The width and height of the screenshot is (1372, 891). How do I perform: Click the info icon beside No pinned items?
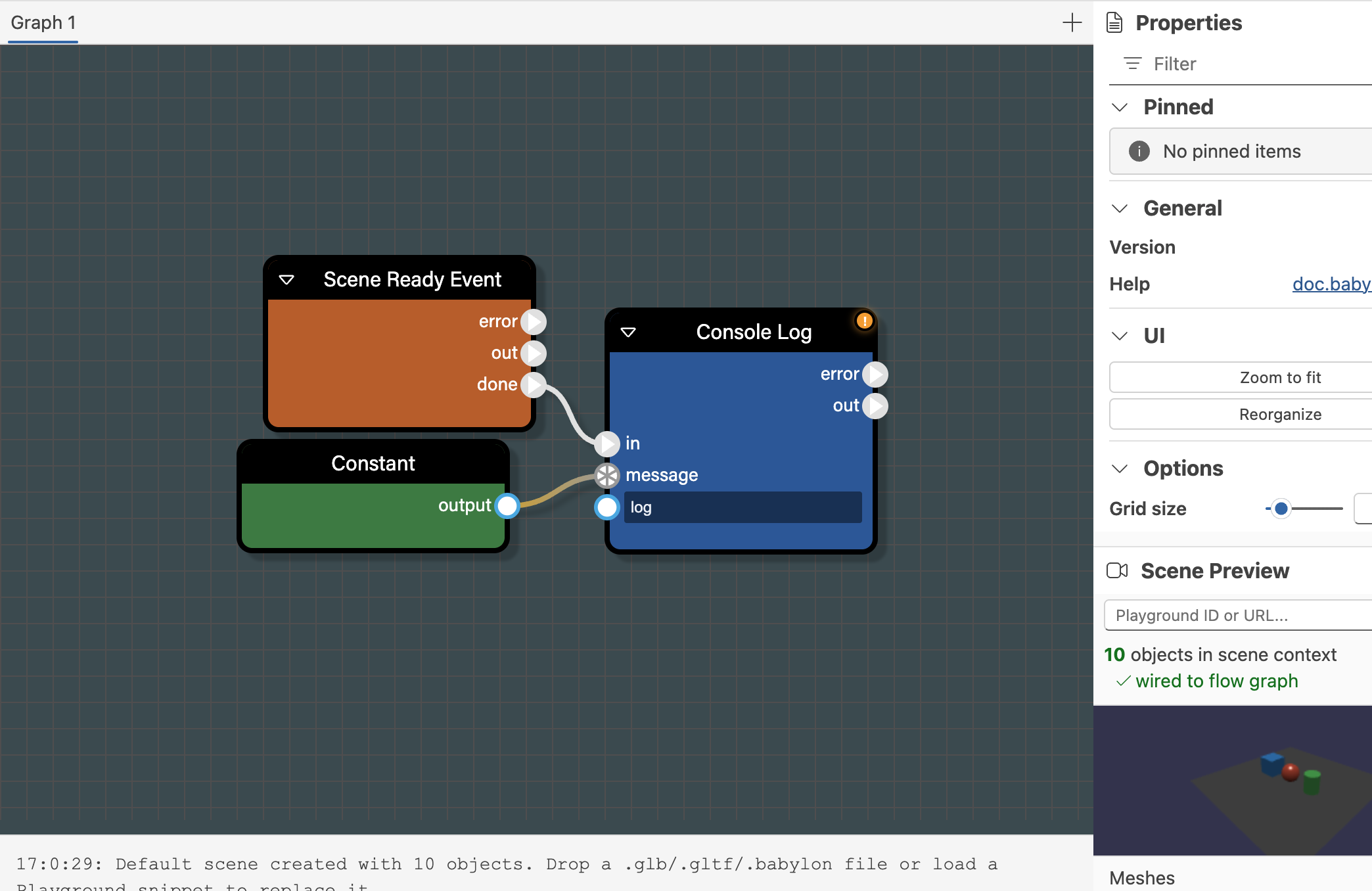coord(1139,151)
